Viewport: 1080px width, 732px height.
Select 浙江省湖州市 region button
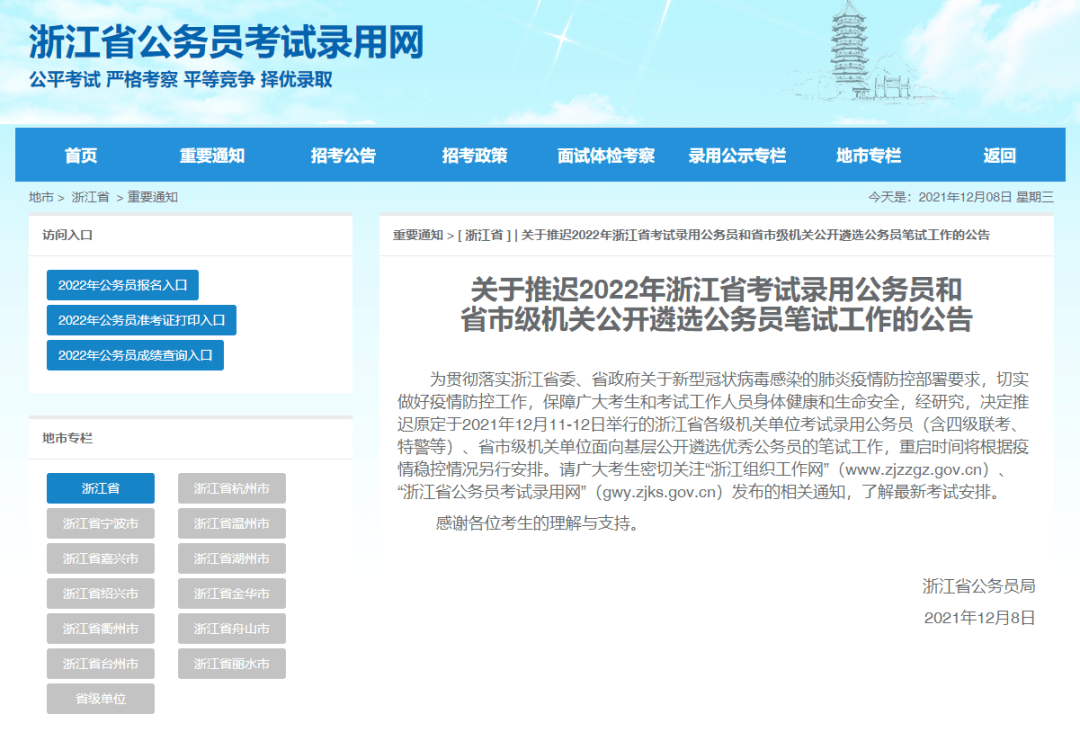pyautogui.click(x=231, y=558)
